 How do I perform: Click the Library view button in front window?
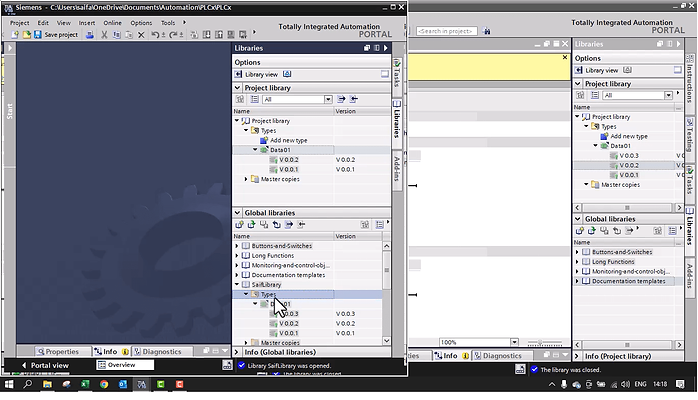pyautogui.click(x=256, y=74)
